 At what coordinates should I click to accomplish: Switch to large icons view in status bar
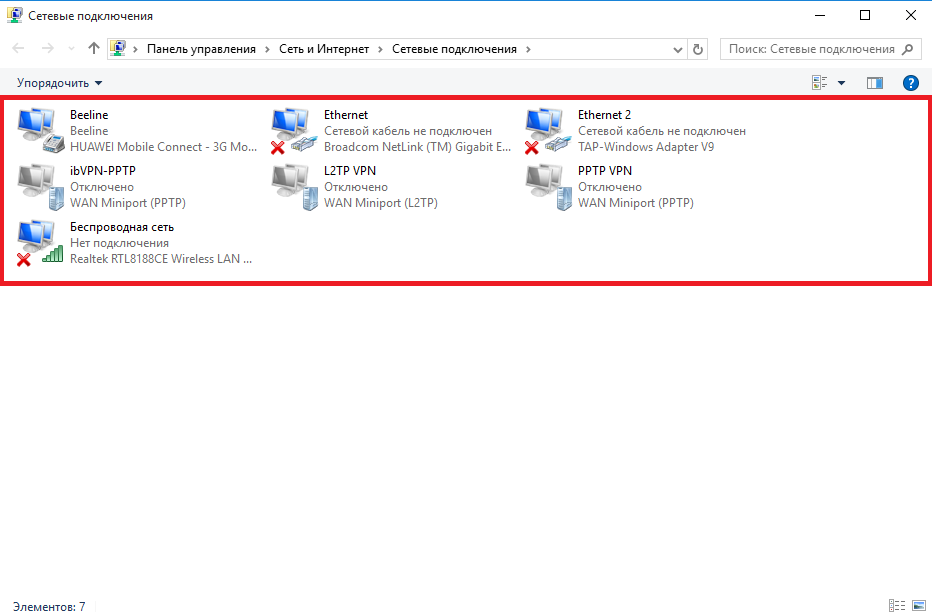click(x=918, y=605)
